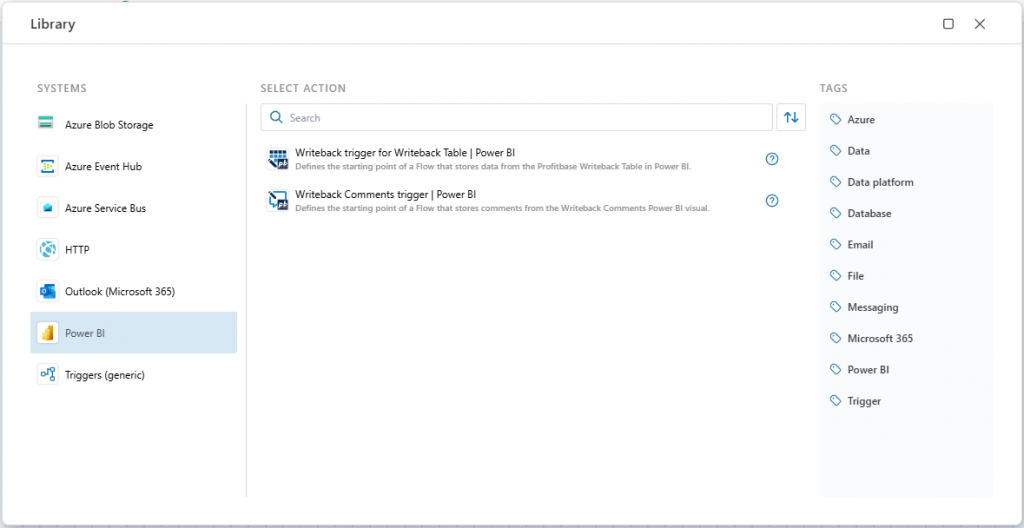This screenshot has width=1024, height=528.
Task: Focus the action Search field
Action: click(x=517, y=117)
